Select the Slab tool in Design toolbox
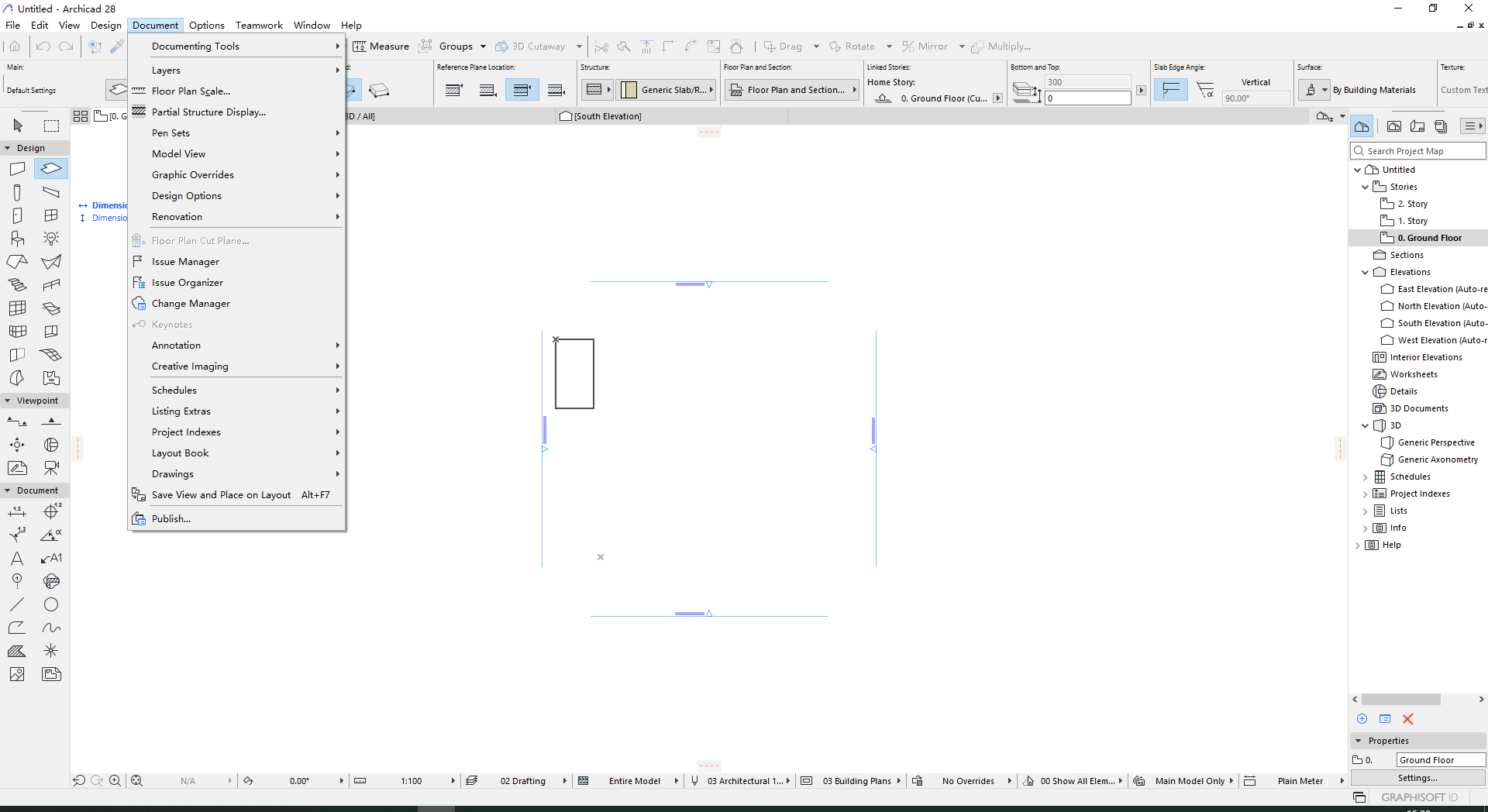 click(x=51, y=168)
